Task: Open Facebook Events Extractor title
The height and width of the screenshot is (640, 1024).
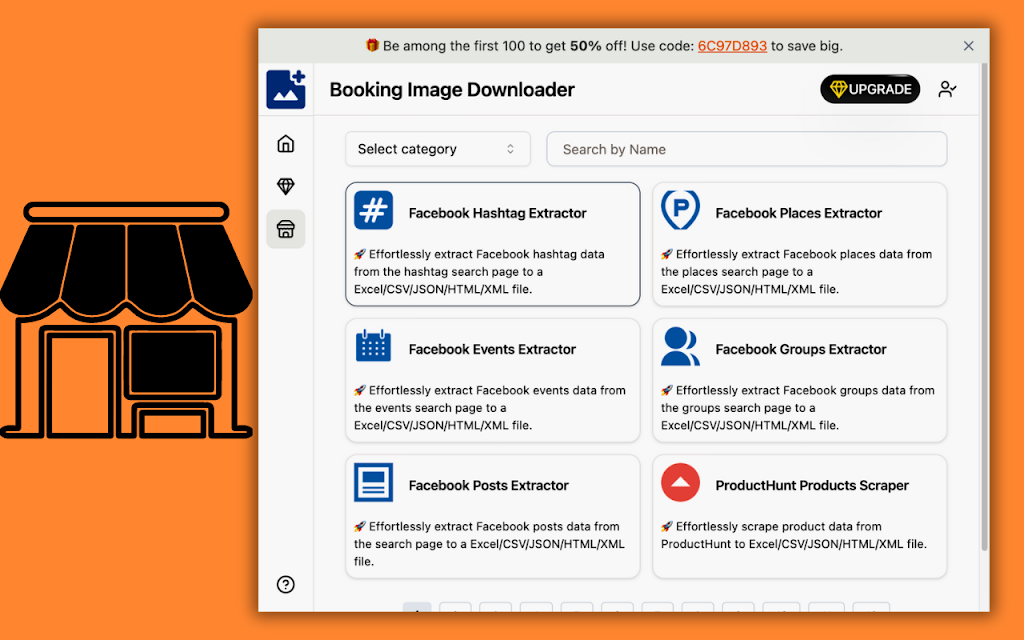Action: point(492,349)
